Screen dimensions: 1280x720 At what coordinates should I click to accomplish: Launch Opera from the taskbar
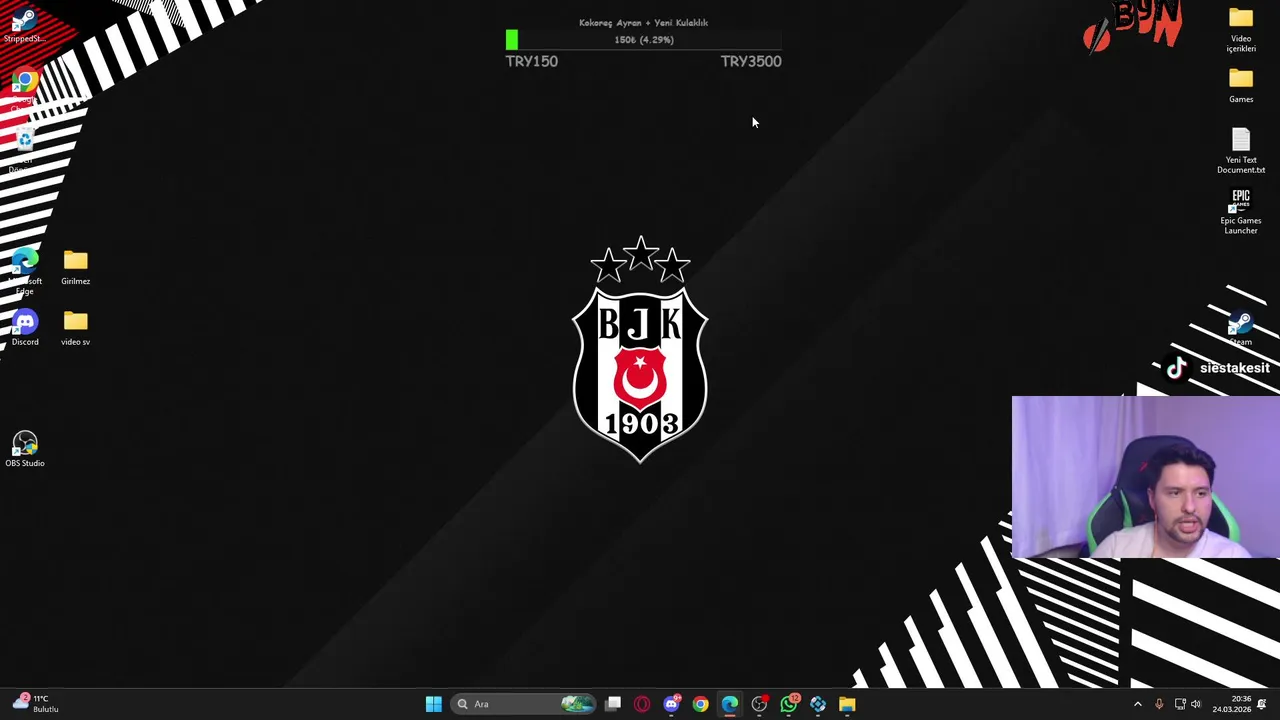pyautogui.click(x=642, y=704)
